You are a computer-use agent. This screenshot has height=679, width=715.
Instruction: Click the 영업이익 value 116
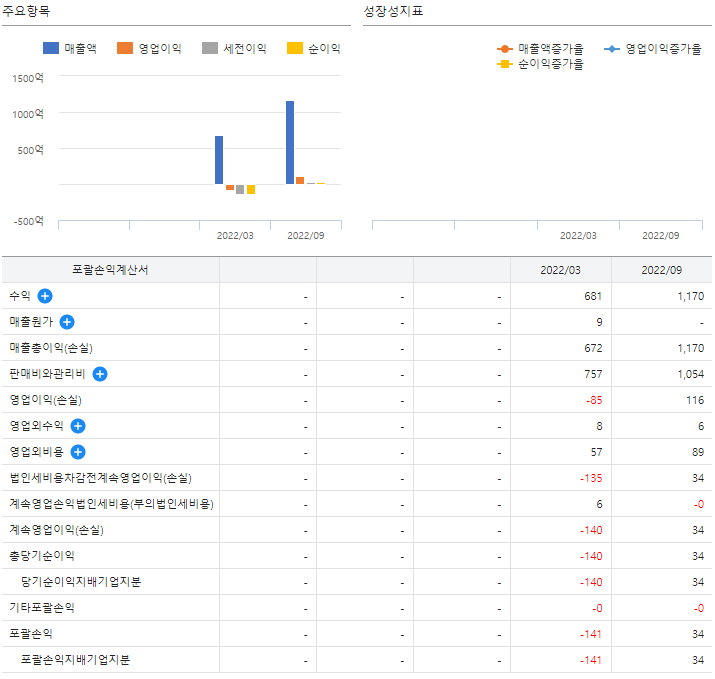point(695,400)
